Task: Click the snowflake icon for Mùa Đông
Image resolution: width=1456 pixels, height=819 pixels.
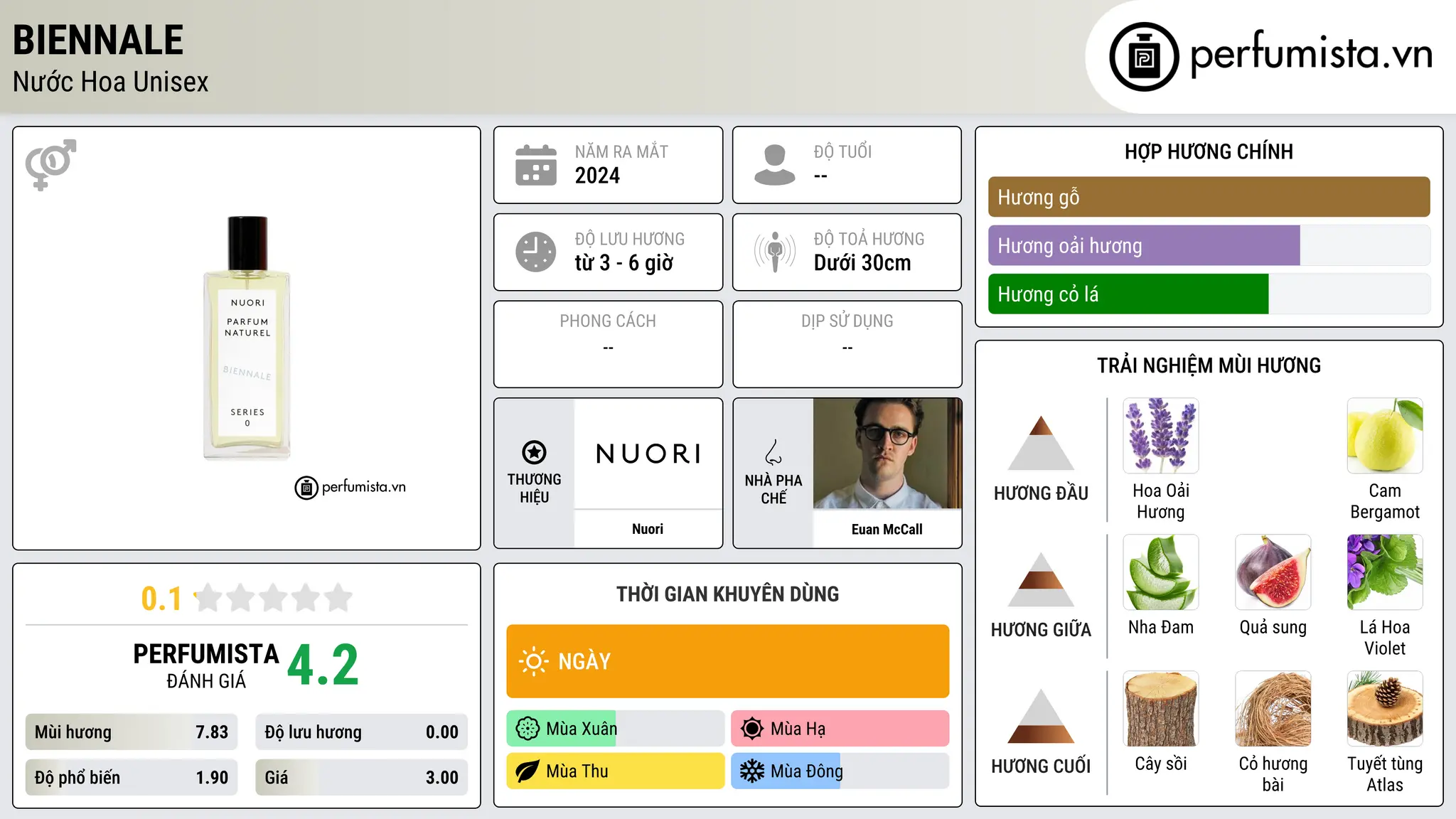Action: (x=752, y=771)
